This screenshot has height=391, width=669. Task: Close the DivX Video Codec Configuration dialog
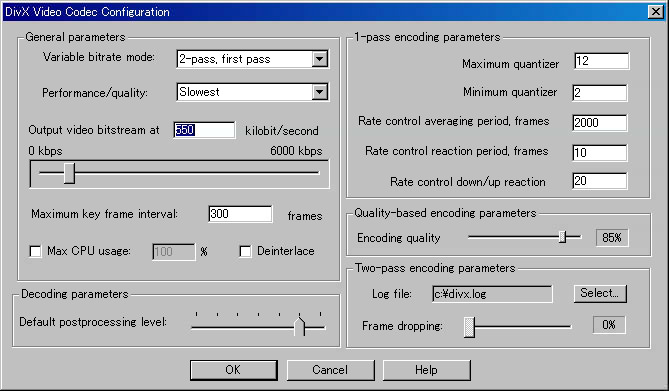tap(655, 12)
